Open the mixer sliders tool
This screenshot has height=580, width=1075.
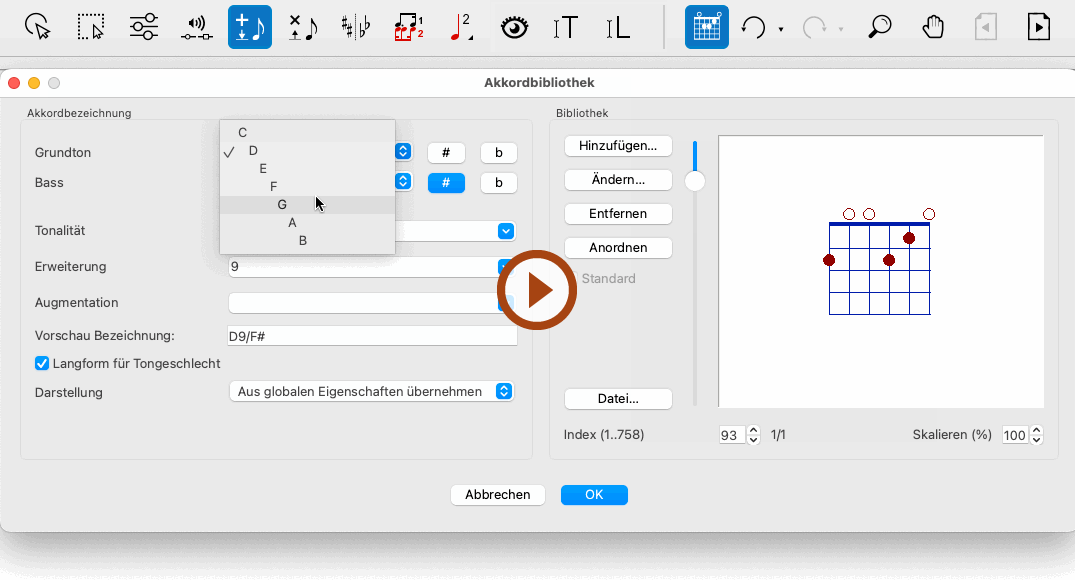coord(144,27)
